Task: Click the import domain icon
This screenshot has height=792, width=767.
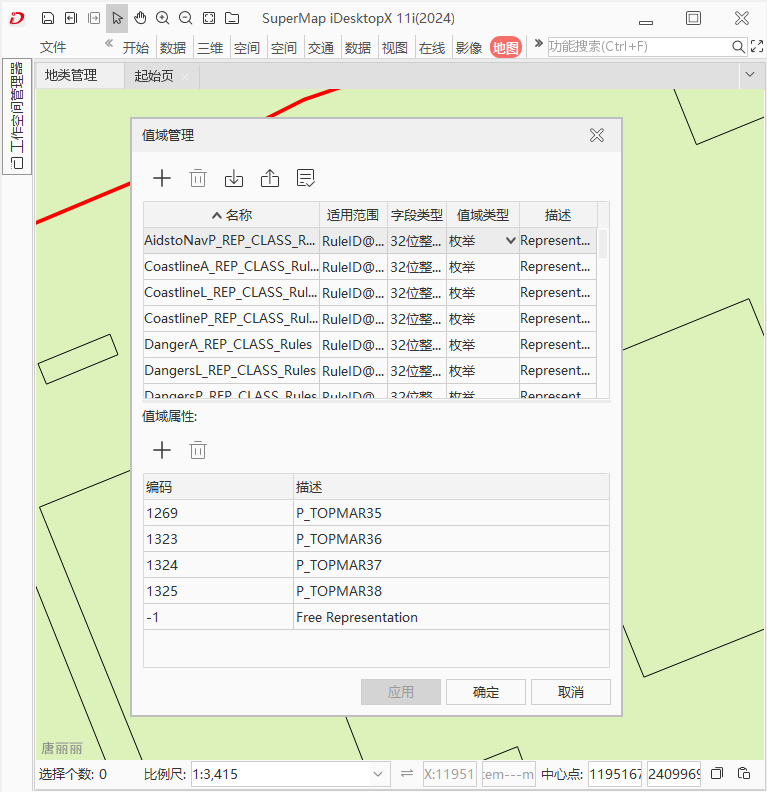Action: point(234,178)
